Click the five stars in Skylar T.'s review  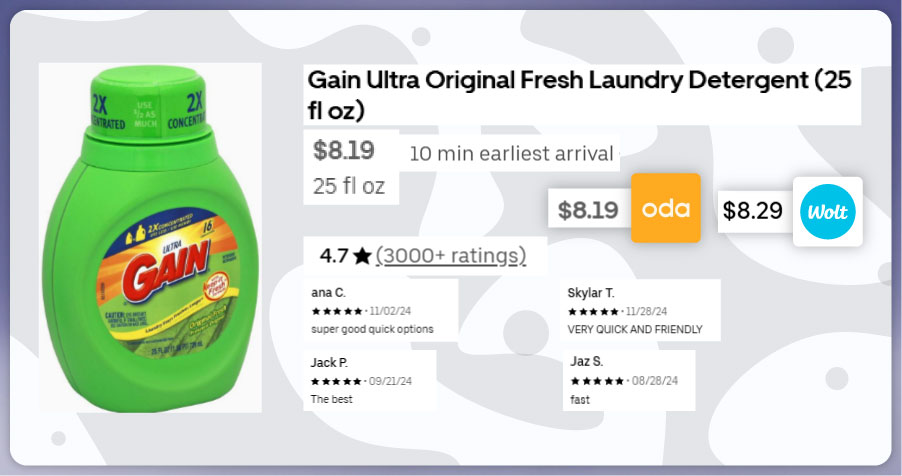(x=593, y=311)
